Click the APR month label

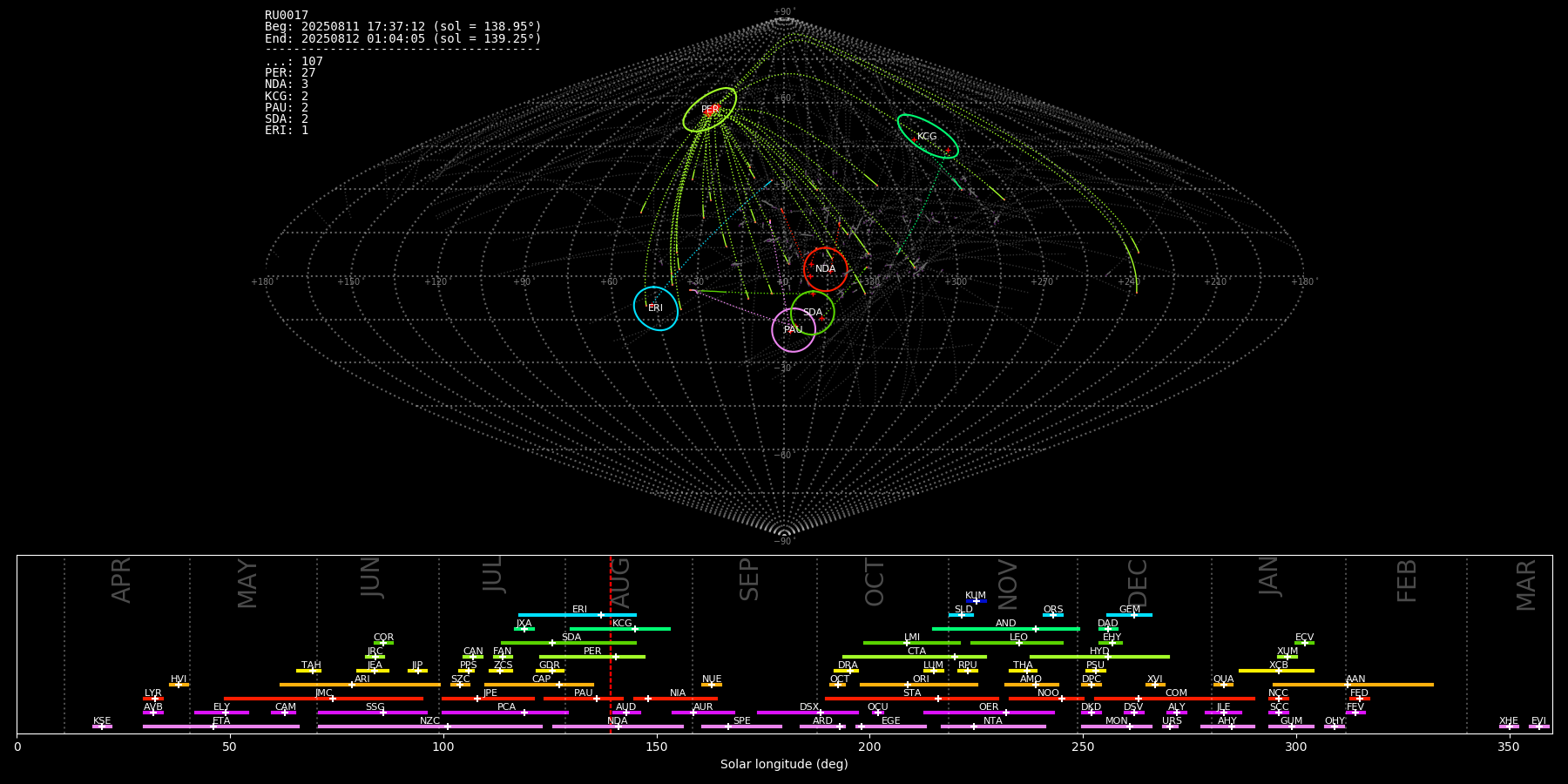coord(121,580)
